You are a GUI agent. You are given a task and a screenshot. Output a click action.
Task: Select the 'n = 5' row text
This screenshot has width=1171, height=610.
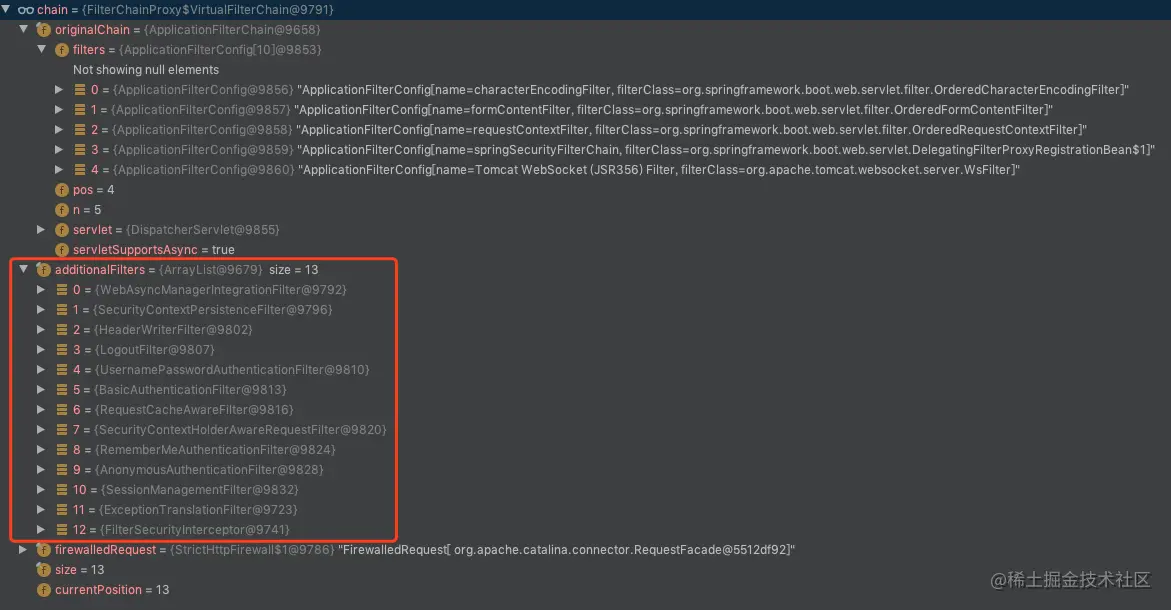point(87,210)
